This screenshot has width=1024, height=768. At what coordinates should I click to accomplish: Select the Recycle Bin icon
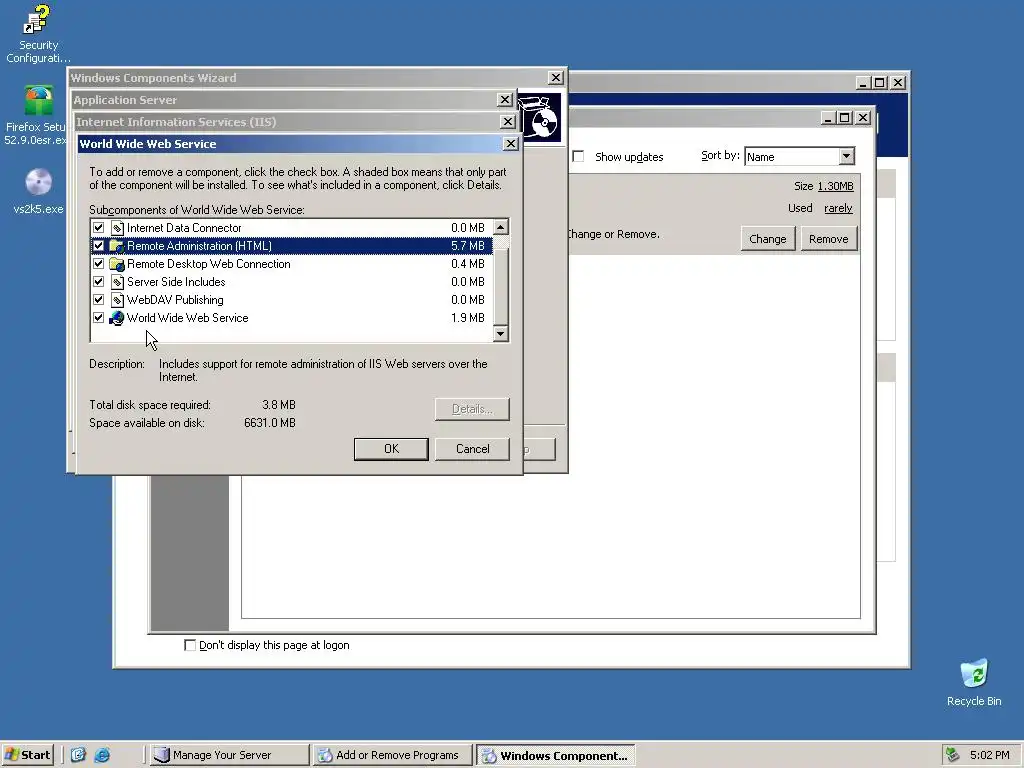click(x=974, y=674)
